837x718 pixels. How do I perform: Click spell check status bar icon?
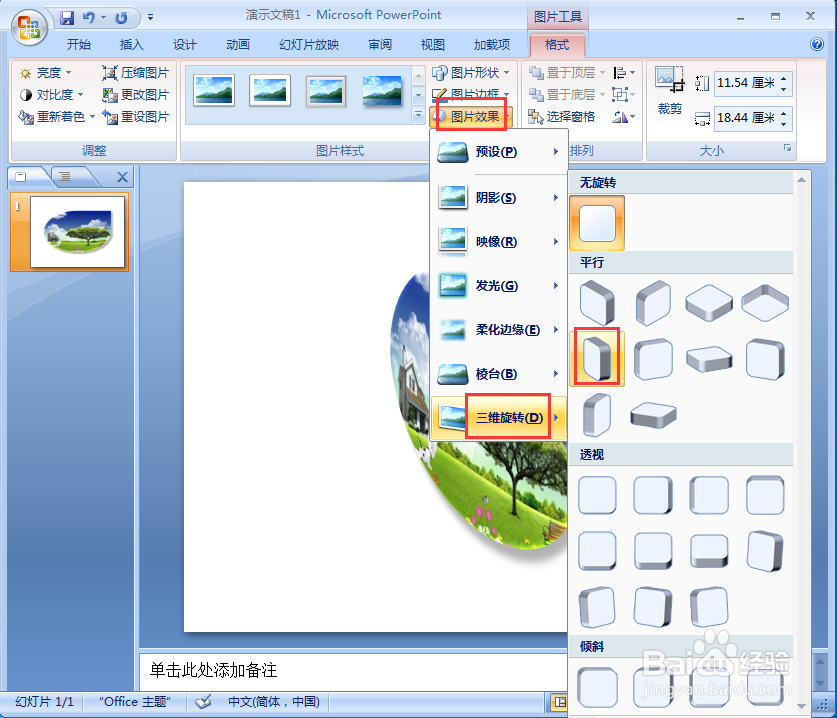tap(203, 702)
